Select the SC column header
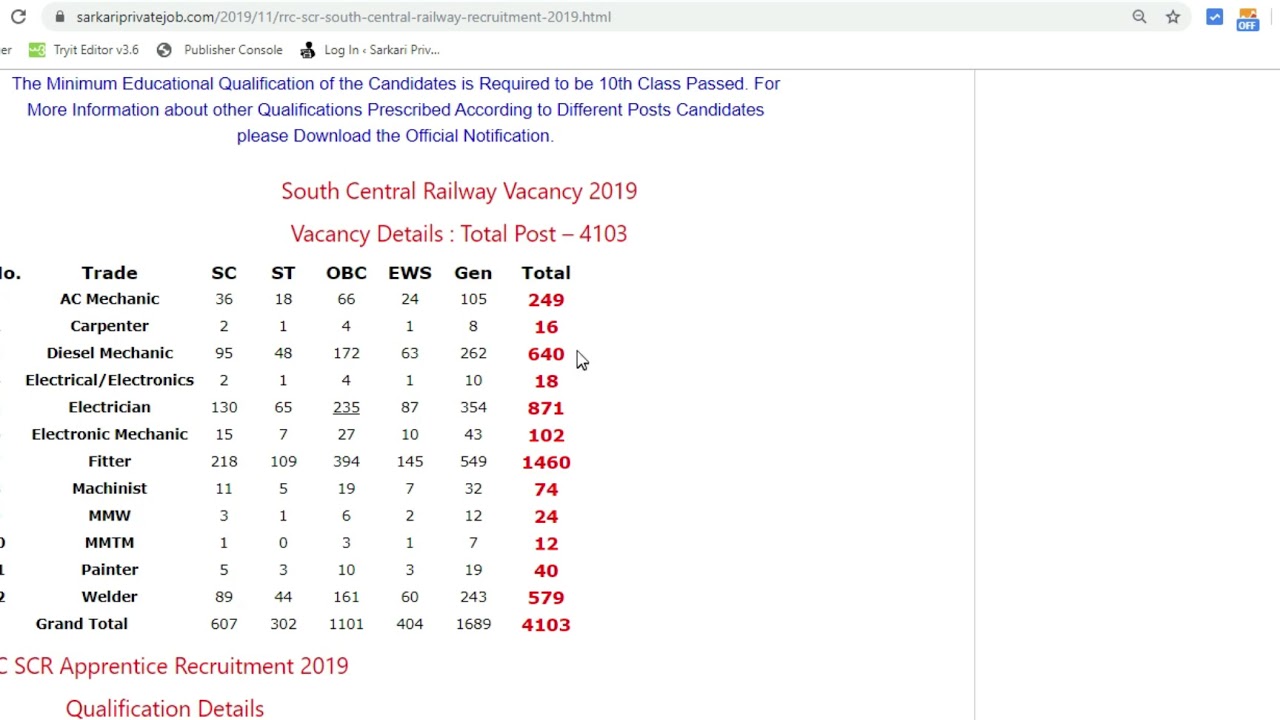The width and height of the screenshot is (1280, 720). 224,273
